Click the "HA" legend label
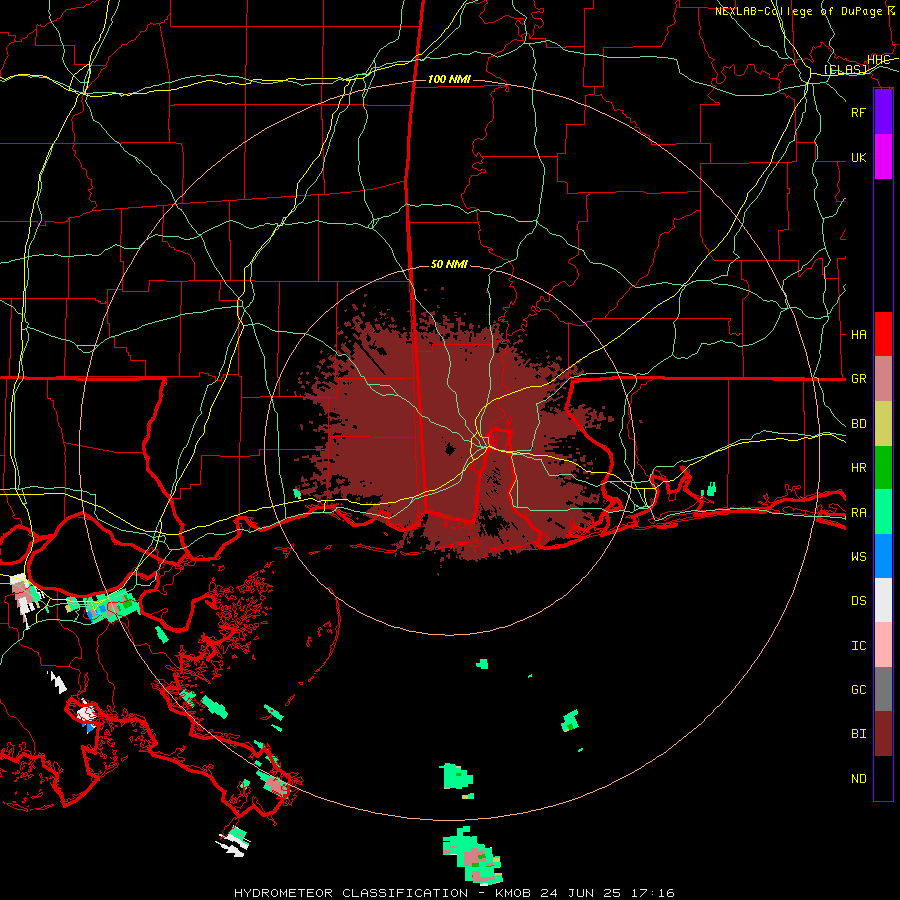This screenshot has width=900, height=900. 858,335
